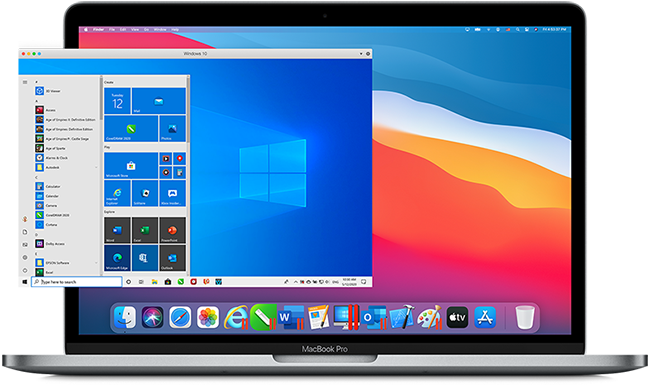Click the 'Type here to search' box

(77, 282)
